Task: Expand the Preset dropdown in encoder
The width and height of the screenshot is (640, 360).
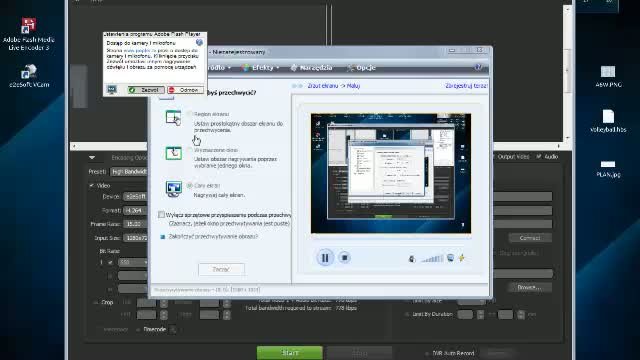Action: pyautogui.click(x=129, y=172)
